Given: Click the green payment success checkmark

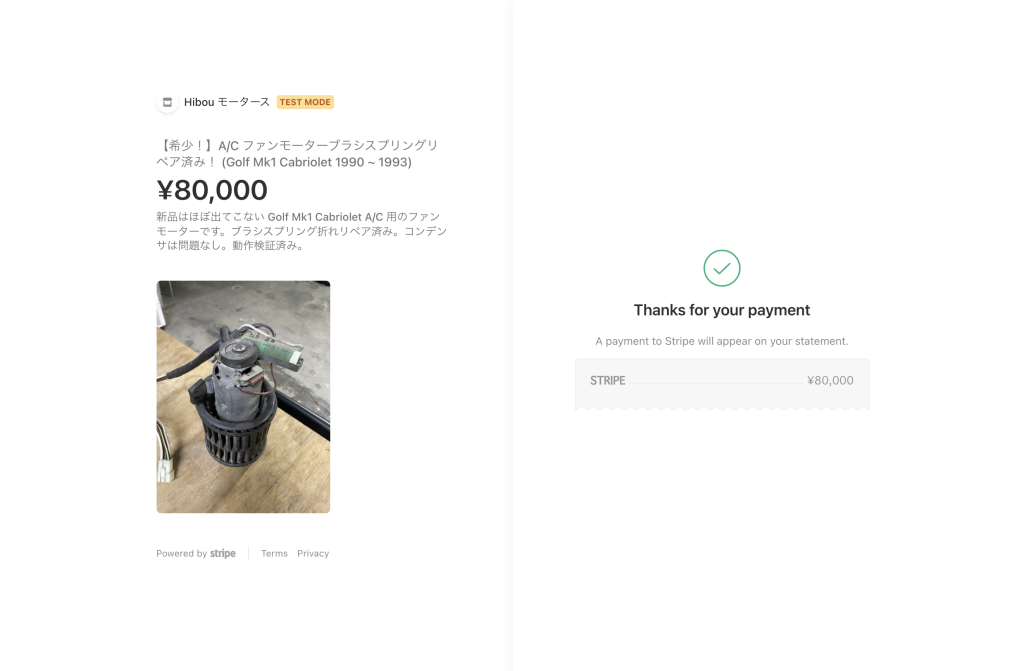Looking at the screenshot, I should [x=722, y=268].
